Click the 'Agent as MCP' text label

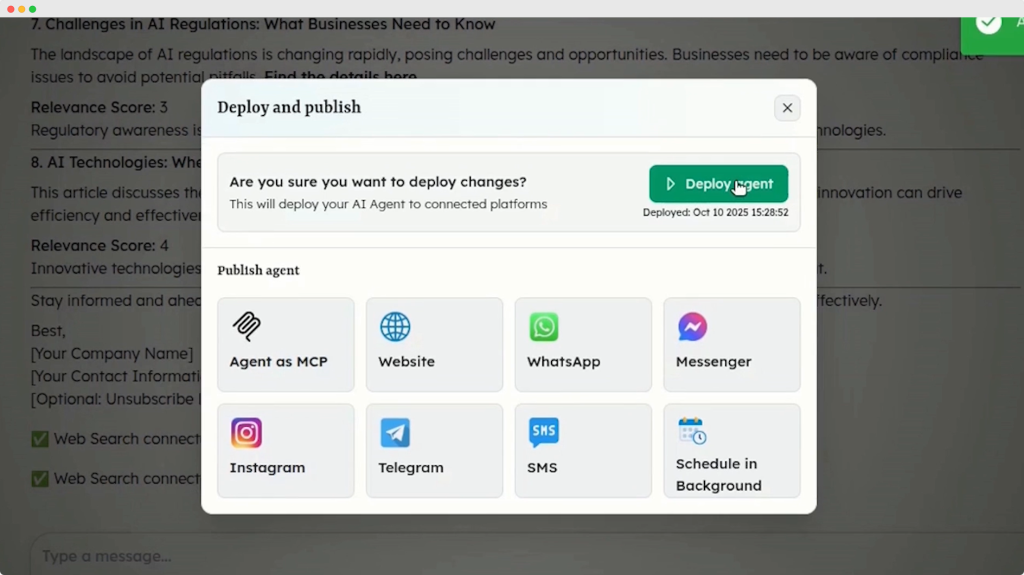278,361
